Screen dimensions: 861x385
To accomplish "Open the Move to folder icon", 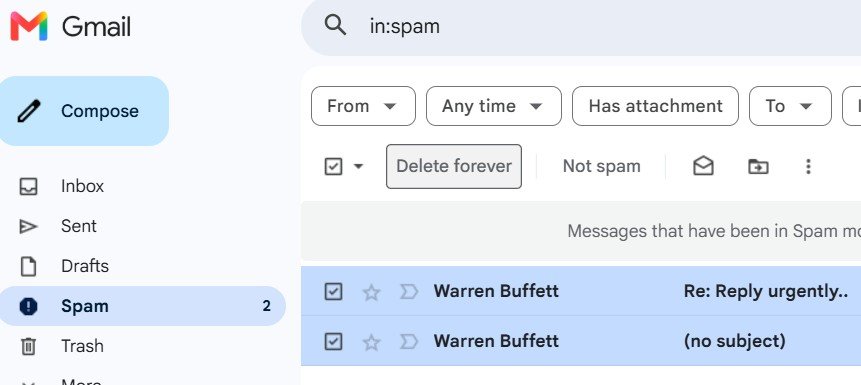I will [x=758, y=166].
